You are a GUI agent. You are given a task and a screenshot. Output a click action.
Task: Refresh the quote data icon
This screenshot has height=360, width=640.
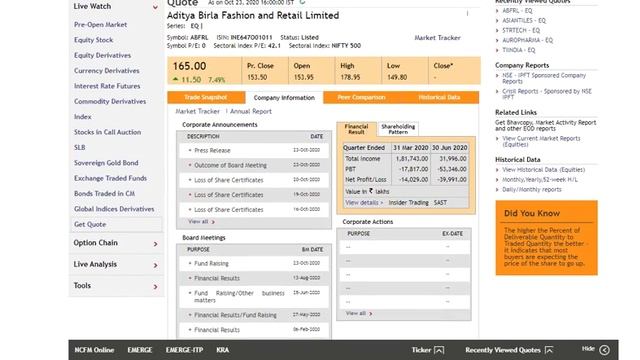pos(302,2)
